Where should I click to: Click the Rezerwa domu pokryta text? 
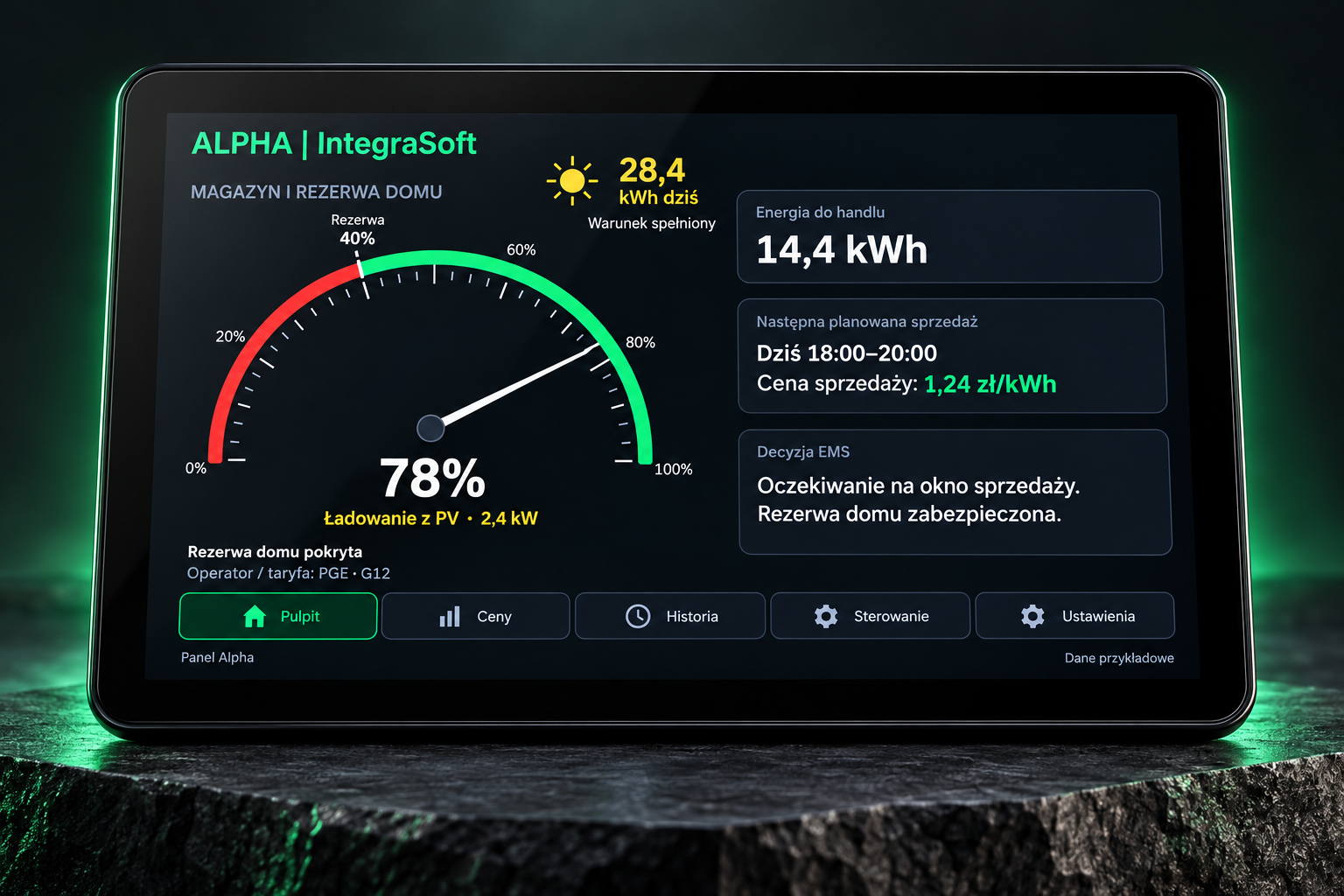pos(275,552)
